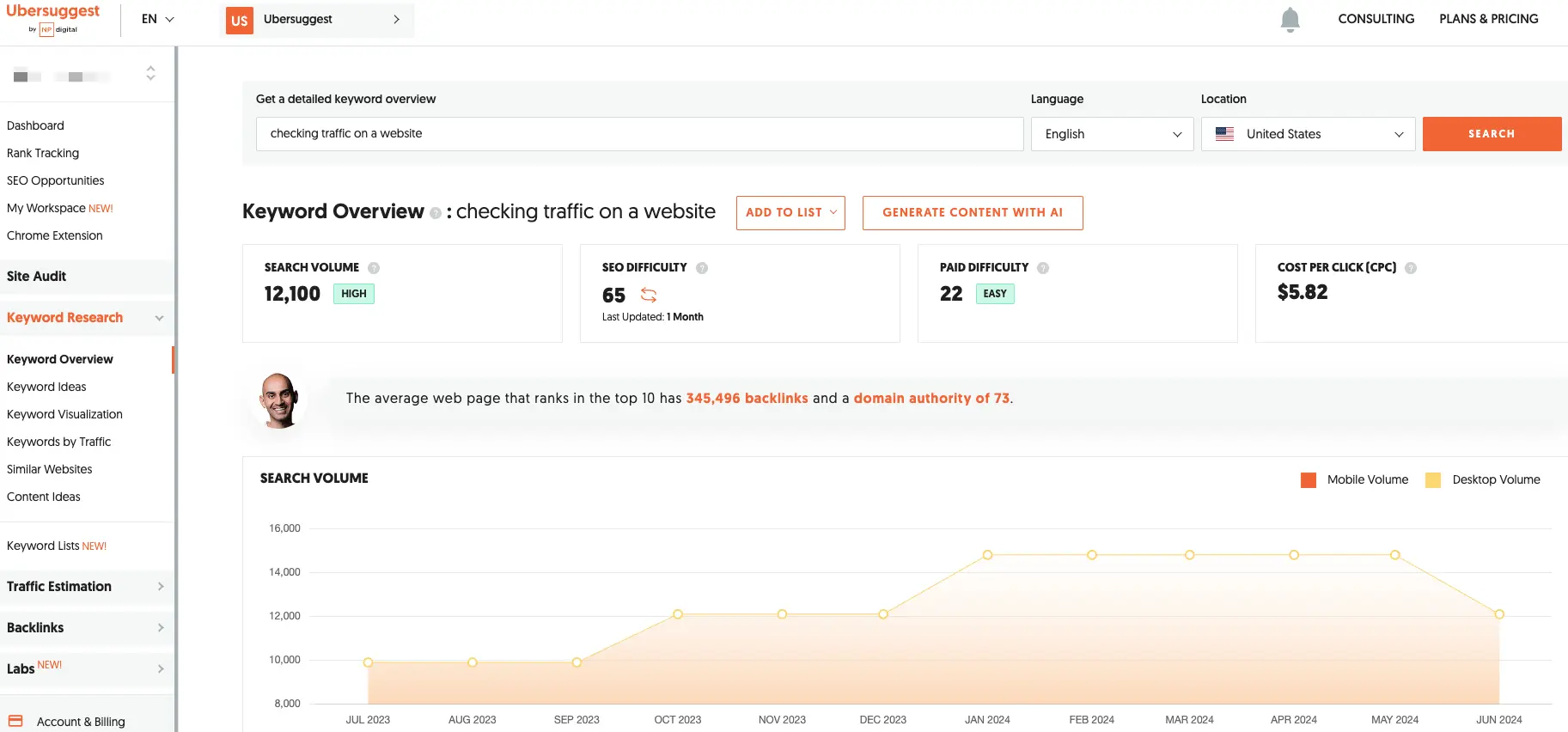
Task: Open Keyword Visualization
Action: click(64, 414)
